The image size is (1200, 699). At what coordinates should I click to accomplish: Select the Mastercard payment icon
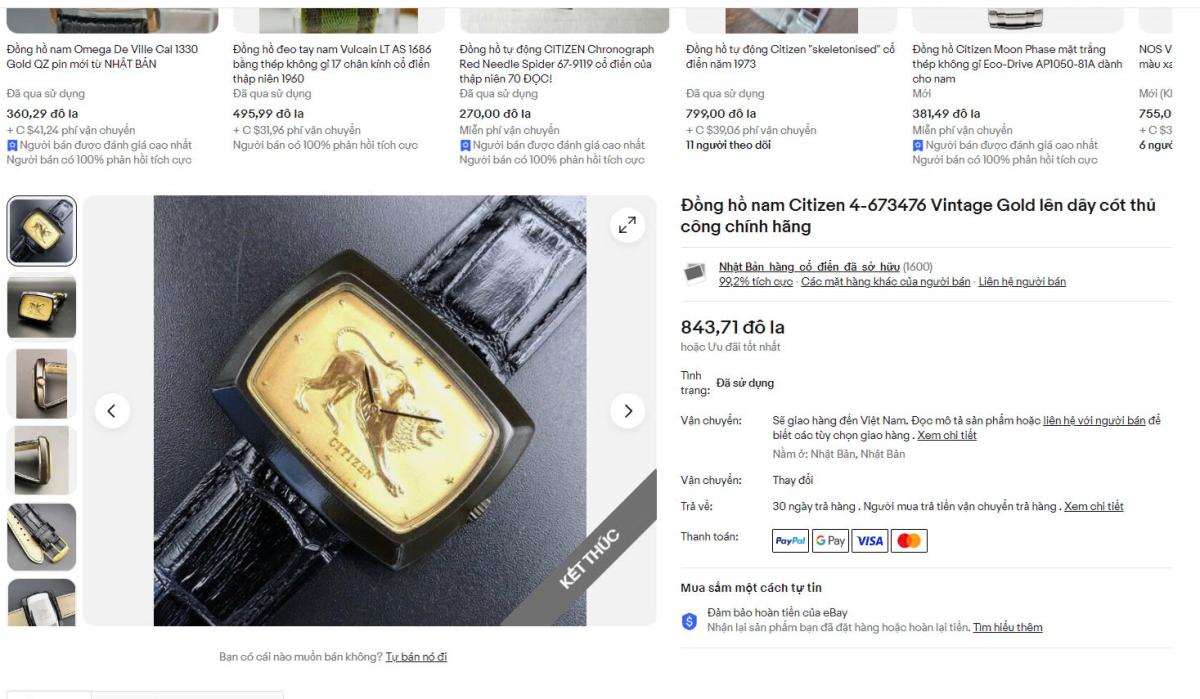point(909,541)
